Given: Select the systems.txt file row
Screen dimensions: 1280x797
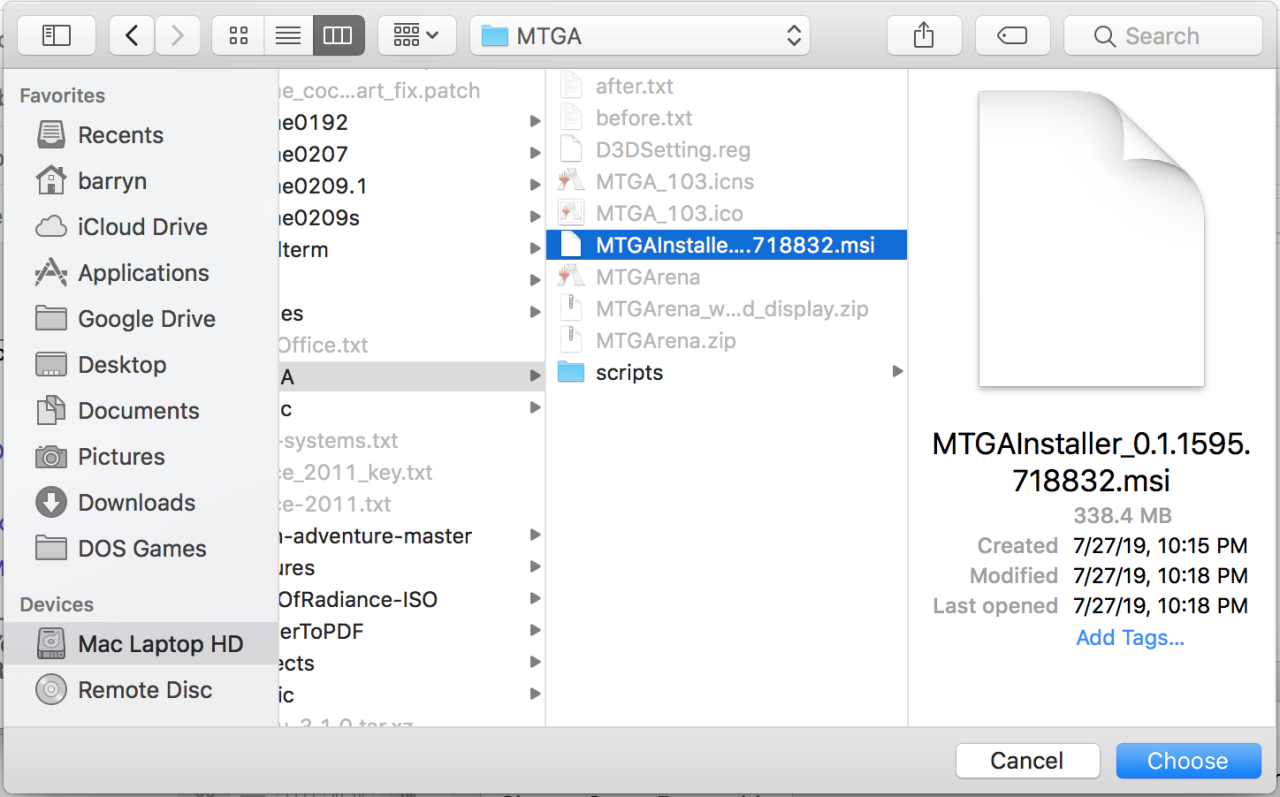Looking at the screenshot, I should [411, 441].
